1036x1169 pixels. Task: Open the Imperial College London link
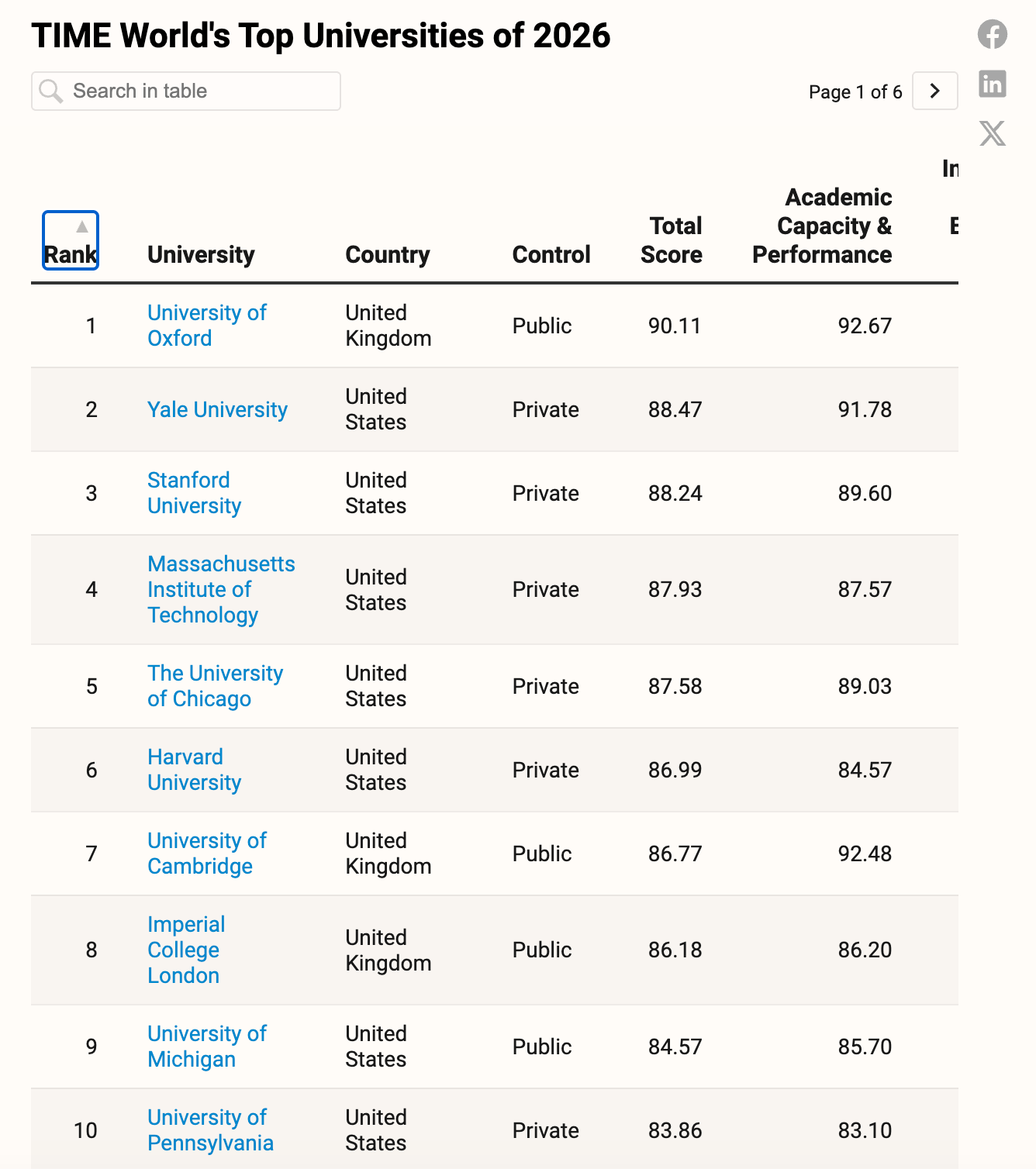[186, 950]
